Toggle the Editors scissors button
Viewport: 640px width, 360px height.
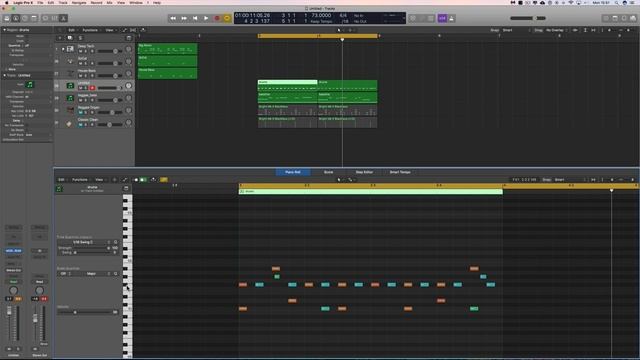(63, 18)
